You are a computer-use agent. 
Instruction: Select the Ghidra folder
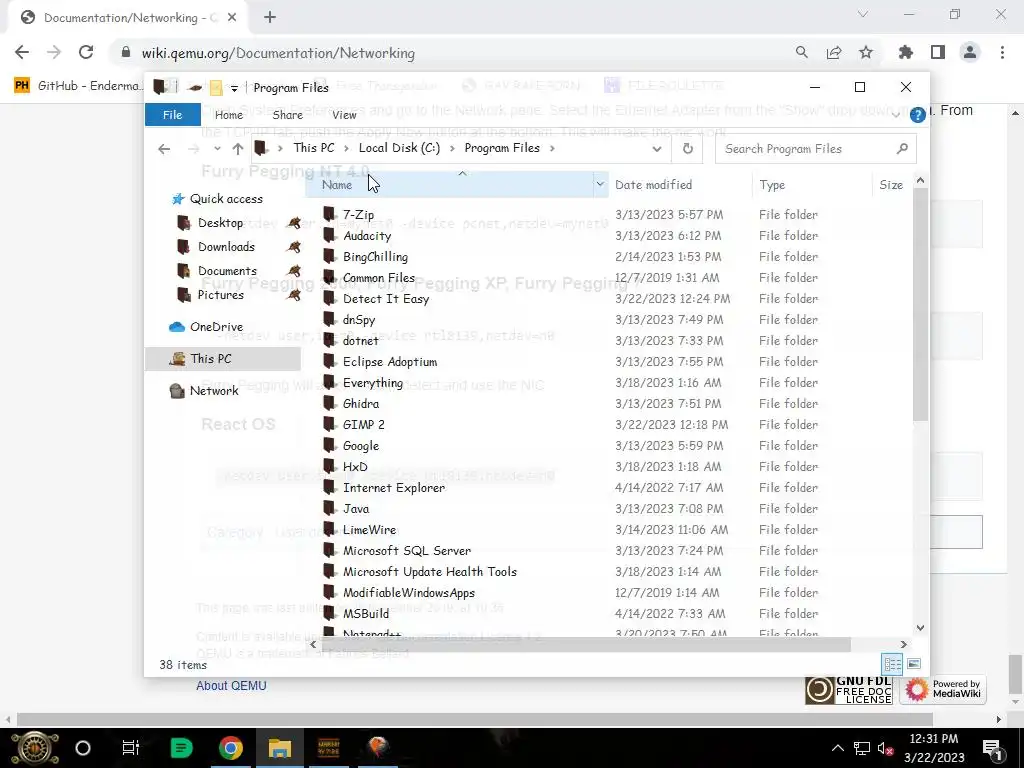360,404
